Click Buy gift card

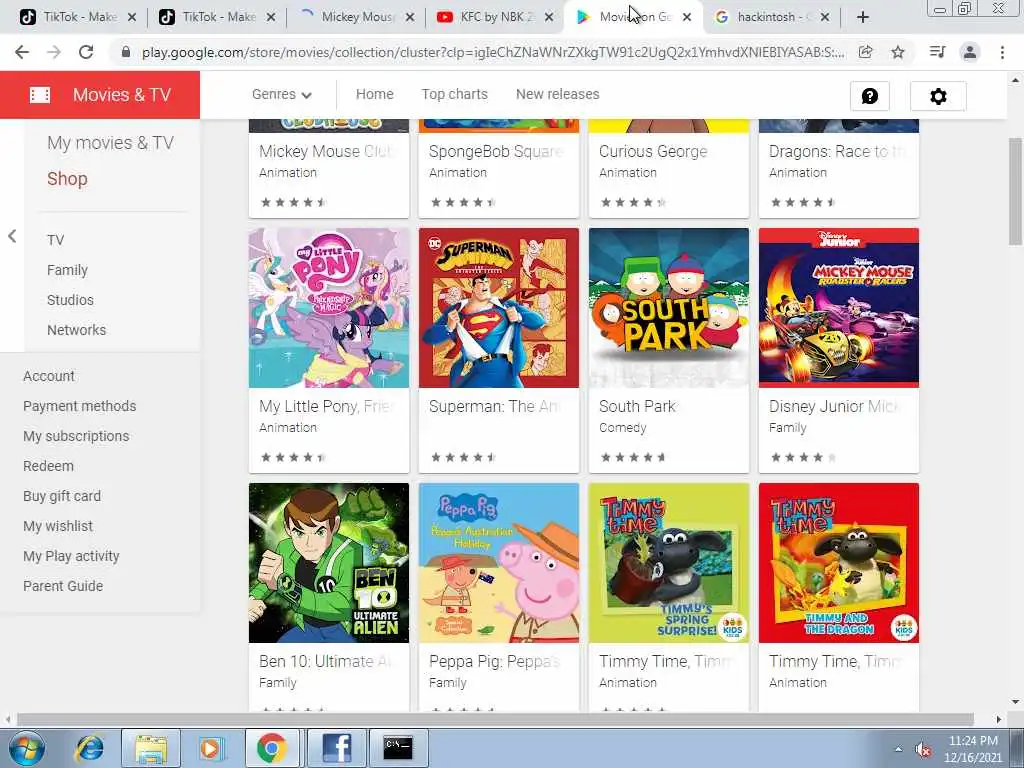(62, 496)
